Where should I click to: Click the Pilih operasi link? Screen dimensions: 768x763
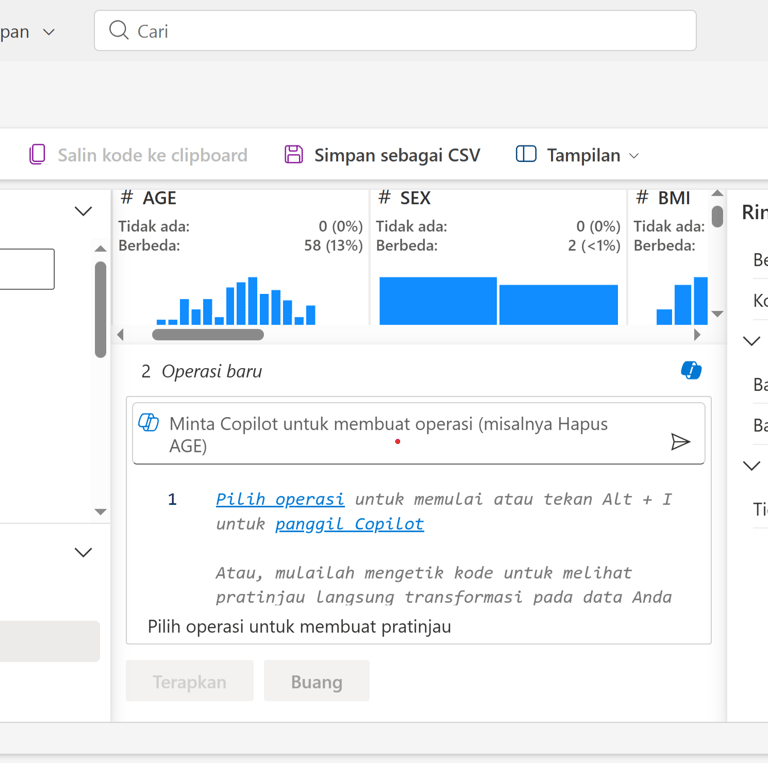coord(280,499)
